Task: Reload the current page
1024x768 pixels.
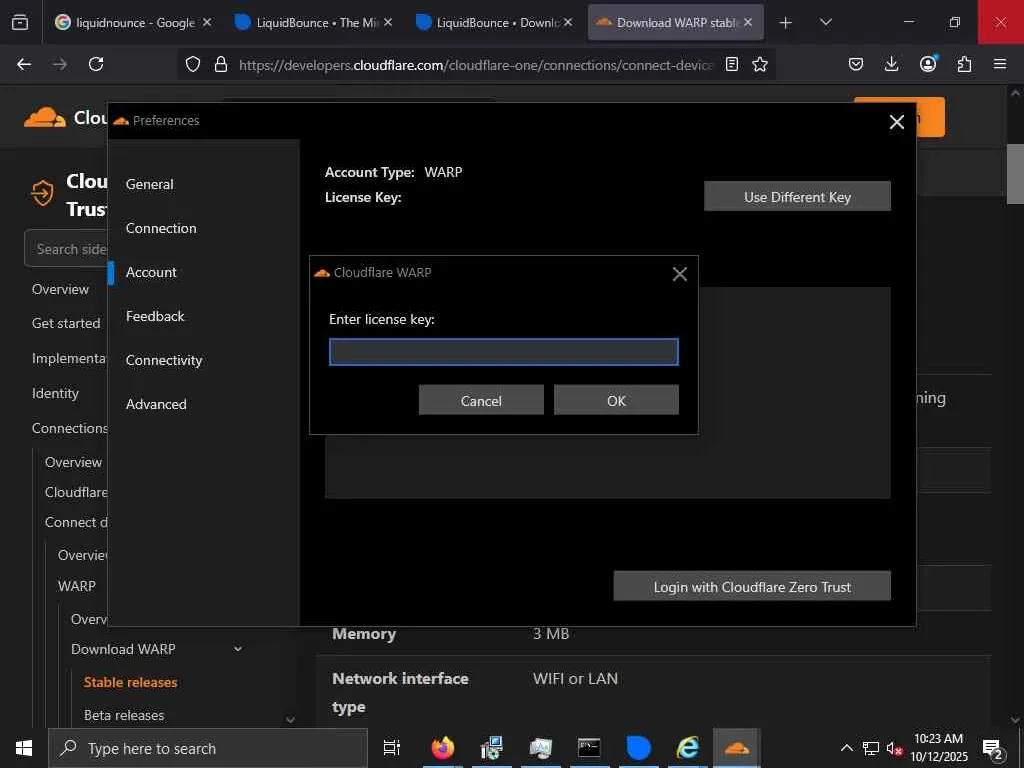Action: [96, 64]
